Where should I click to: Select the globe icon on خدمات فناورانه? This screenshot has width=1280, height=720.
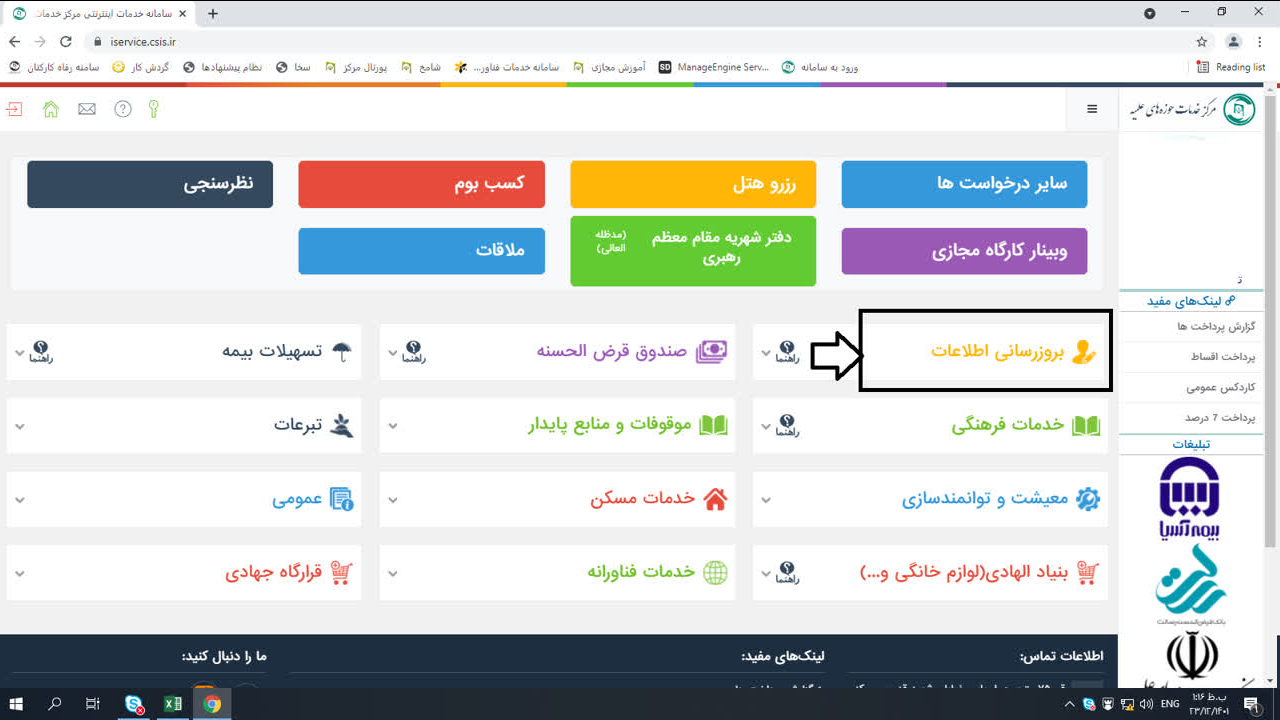point(715,573)
